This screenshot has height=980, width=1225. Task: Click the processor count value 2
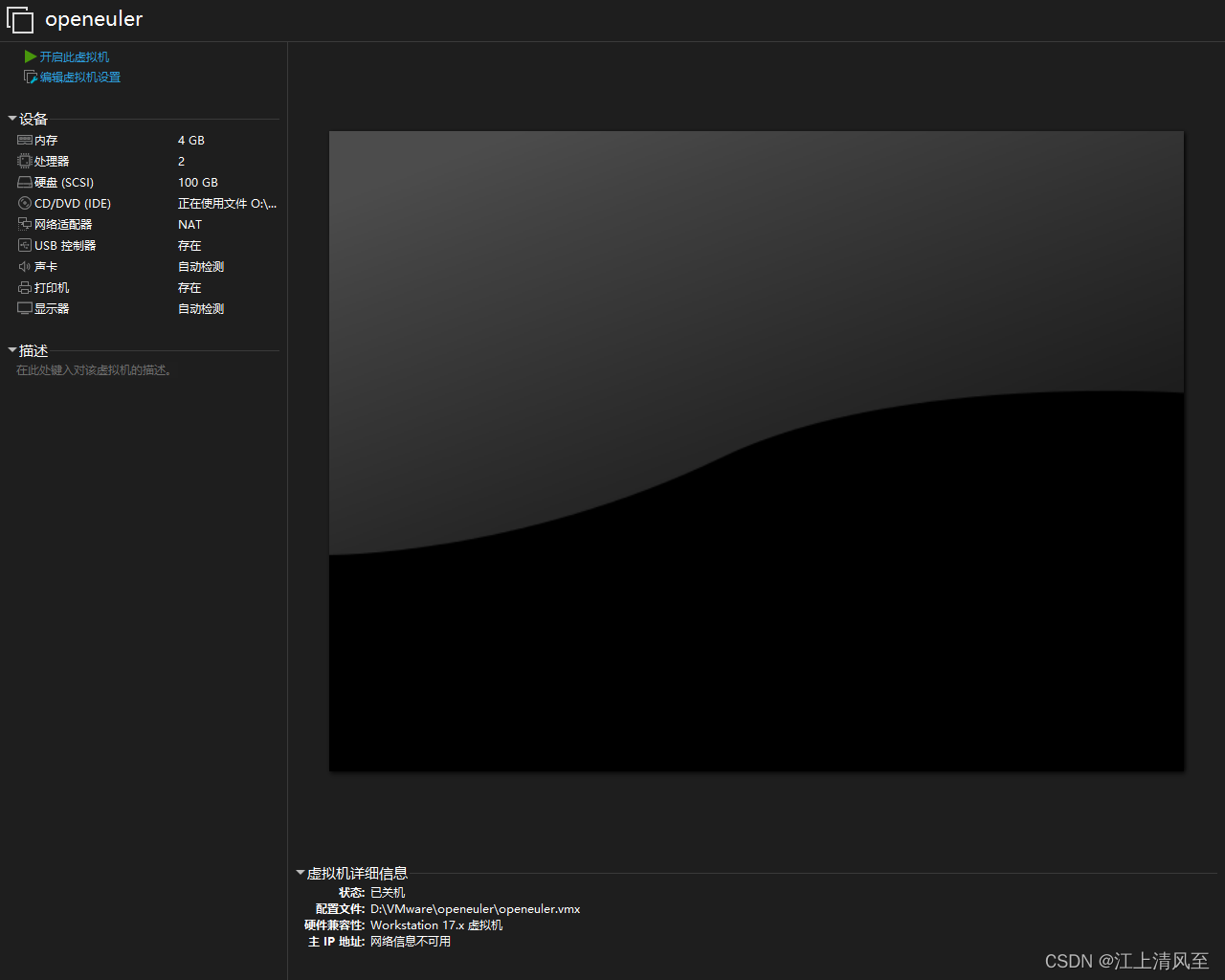pyautogui.click(x=182, y=162)
